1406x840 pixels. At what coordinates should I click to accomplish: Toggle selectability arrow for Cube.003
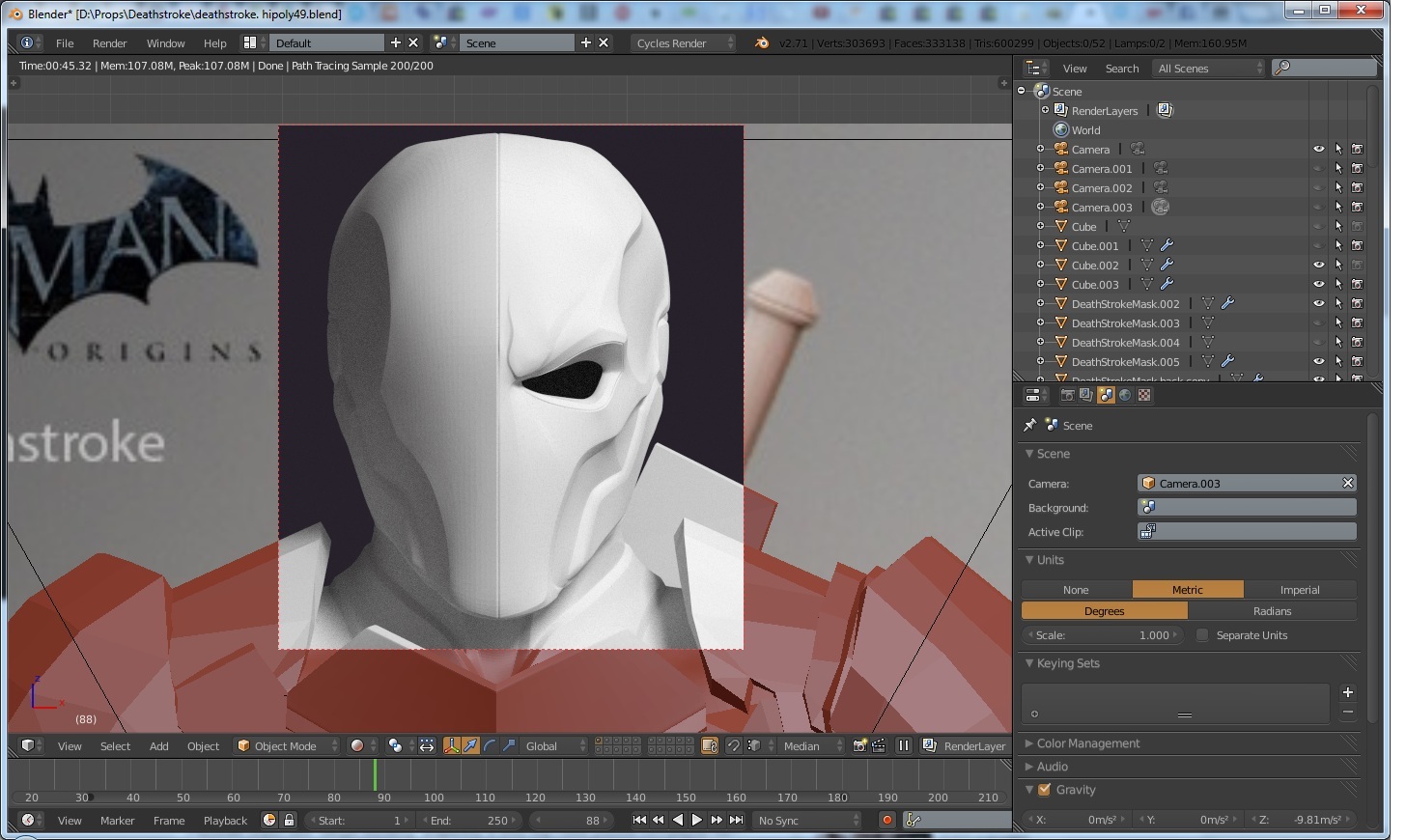(1338, 284)
